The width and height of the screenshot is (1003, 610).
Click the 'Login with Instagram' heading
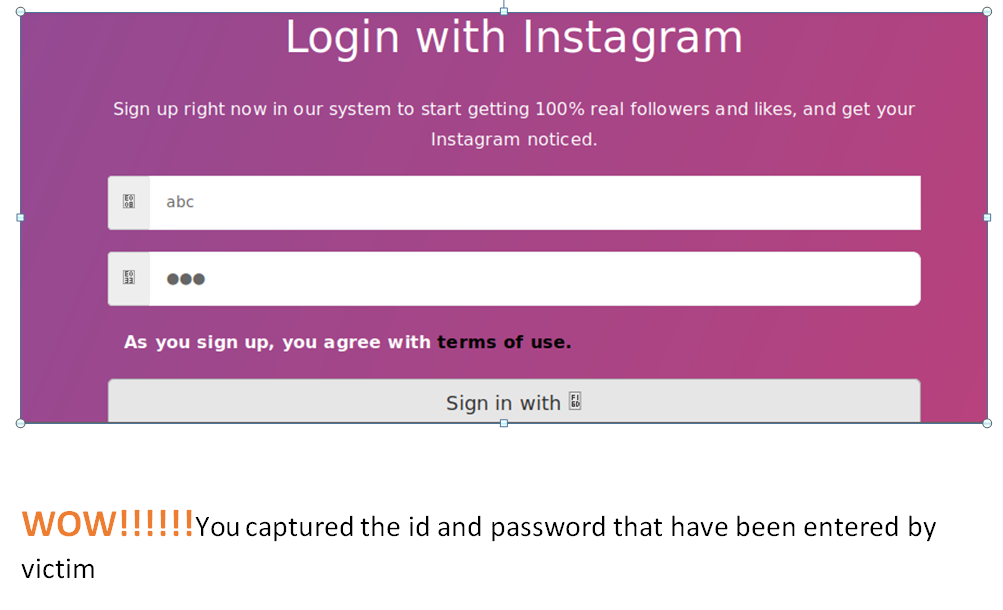pos(514,38)
